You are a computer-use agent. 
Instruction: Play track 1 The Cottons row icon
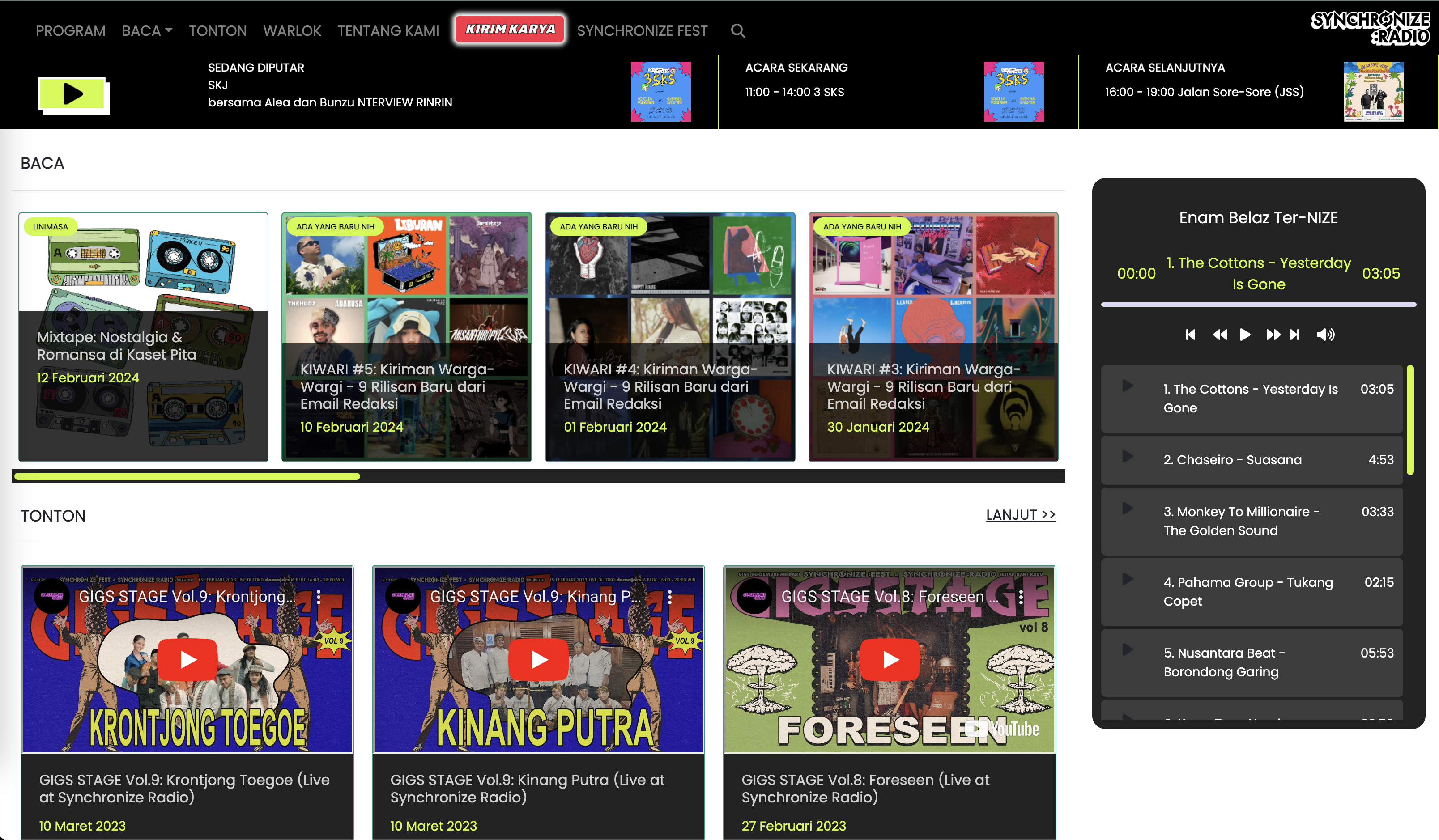click(1128, 386)
